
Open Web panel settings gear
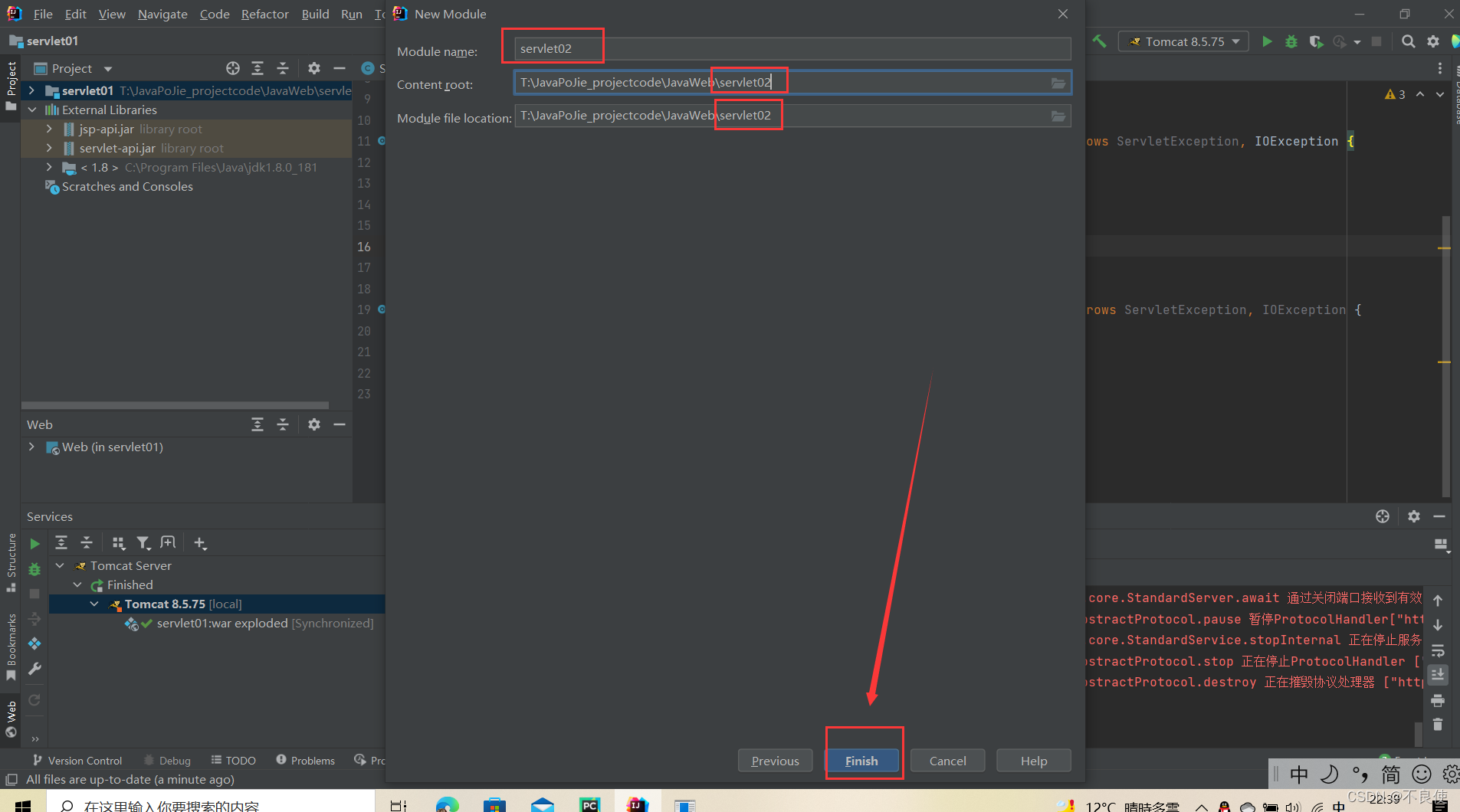[x=314, y=424]
